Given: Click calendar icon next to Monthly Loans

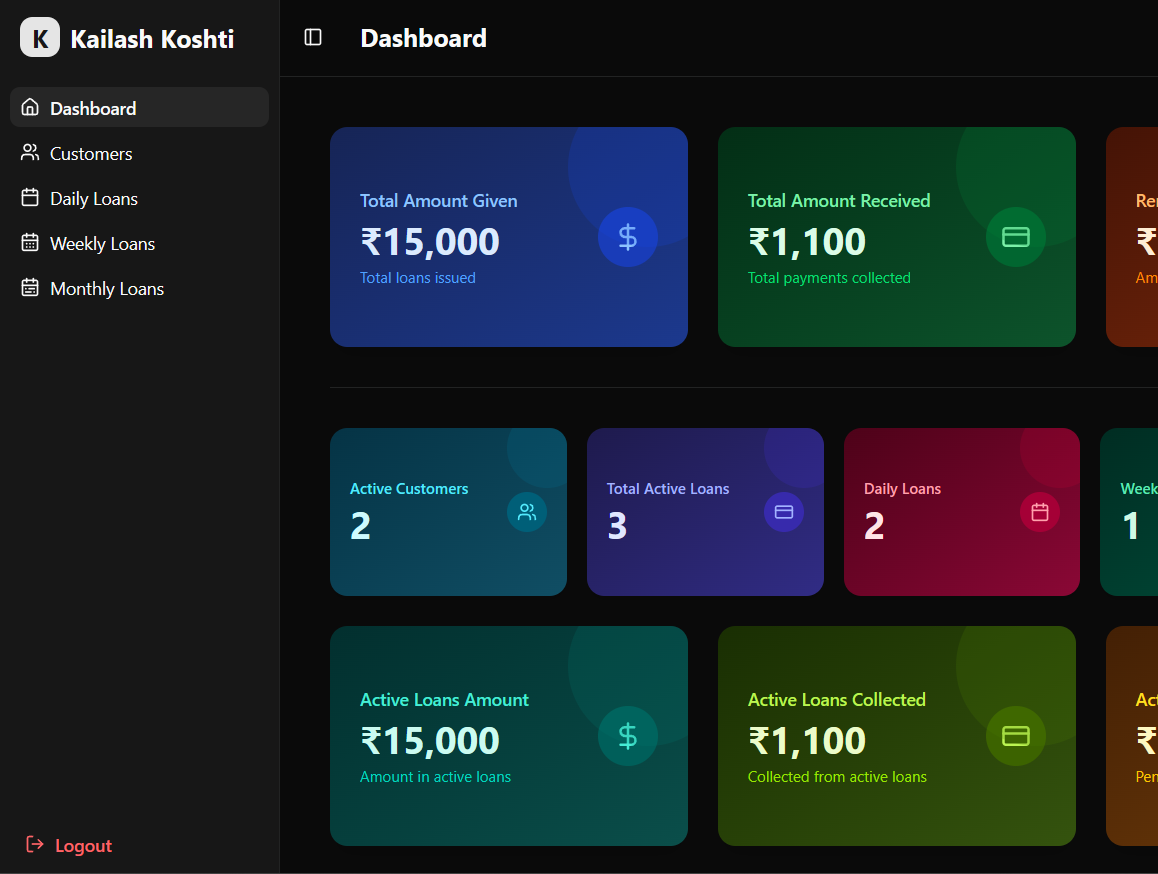Looking at the screenshot, I should 30,287.
